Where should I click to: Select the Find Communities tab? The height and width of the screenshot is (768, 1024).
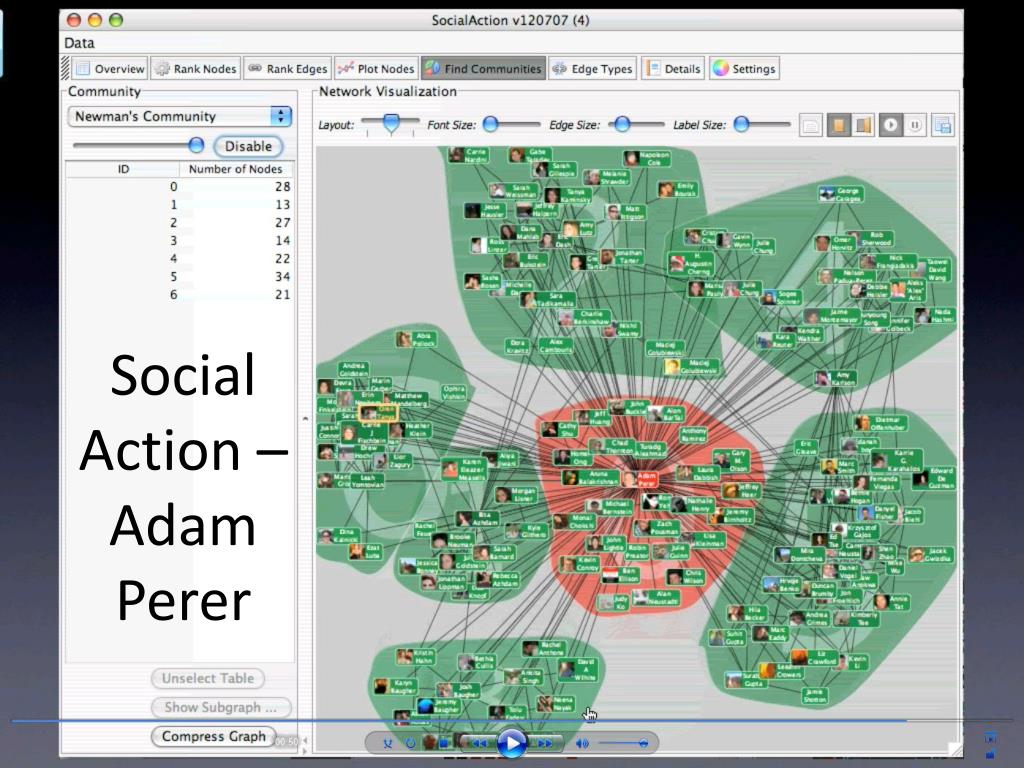[x=483, y=69]
